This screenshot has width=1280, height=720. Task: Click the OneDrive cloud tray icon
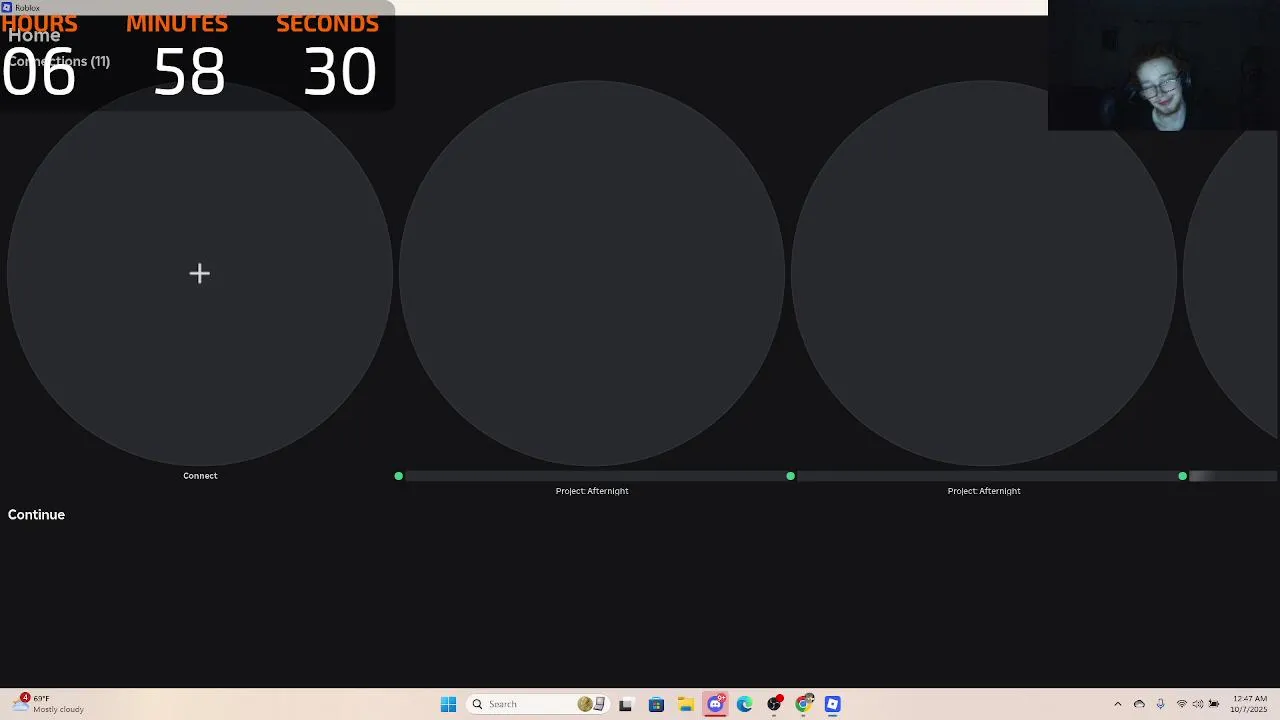click(x=1139, y=704)
